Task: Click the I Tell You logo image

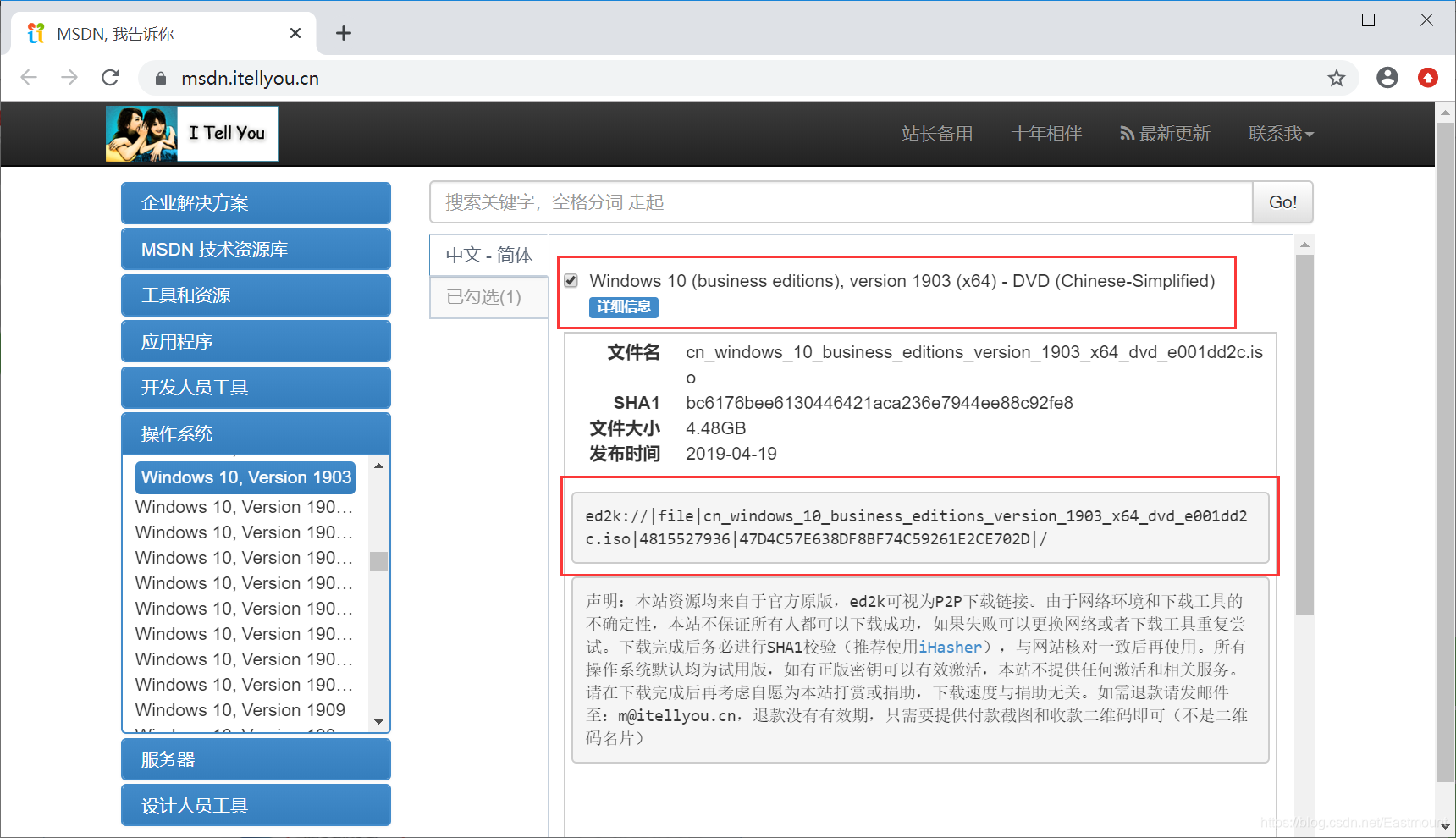Action: click(x=192, y=134)
